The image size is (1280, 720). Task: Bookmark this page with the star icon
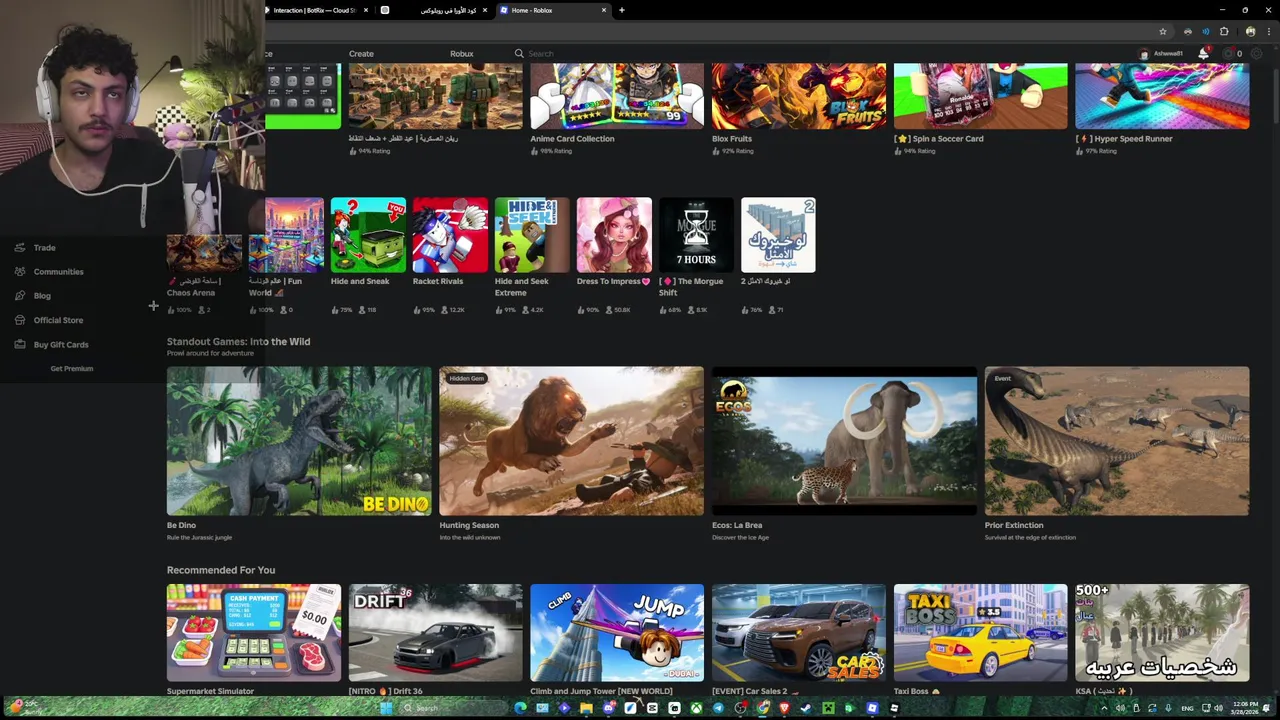[1163, 32]
